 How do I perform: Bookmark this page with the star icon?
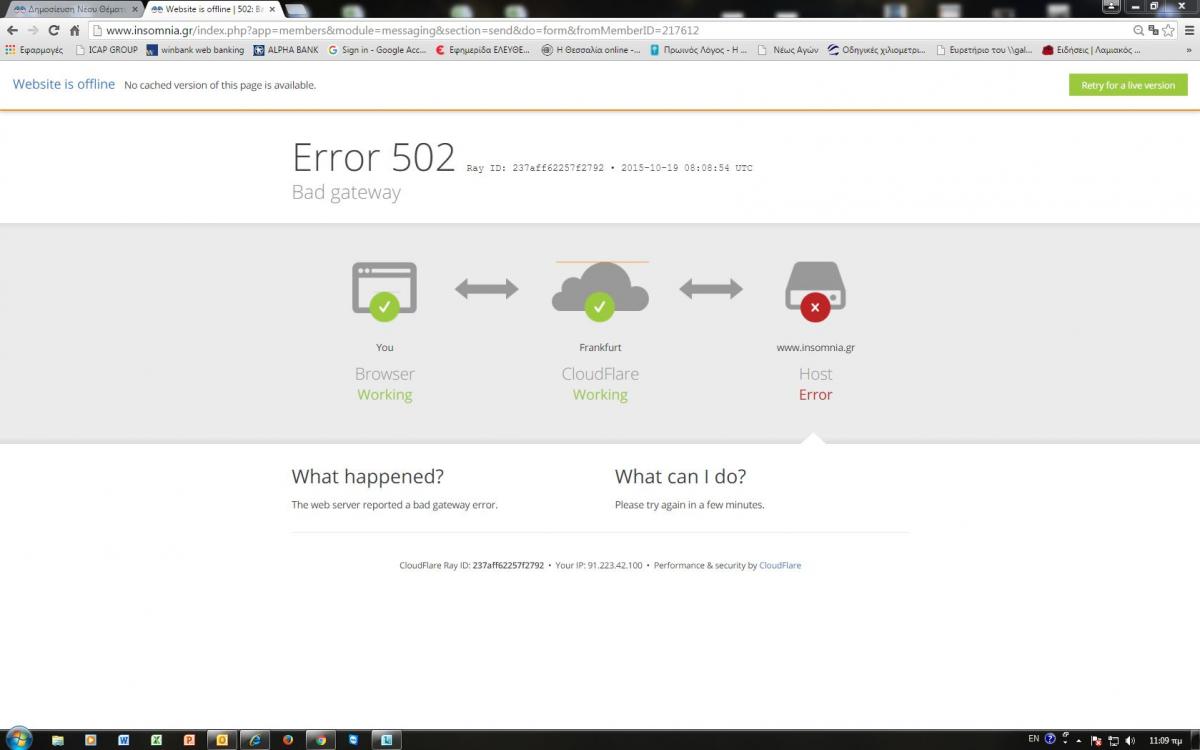point(1168,30)
